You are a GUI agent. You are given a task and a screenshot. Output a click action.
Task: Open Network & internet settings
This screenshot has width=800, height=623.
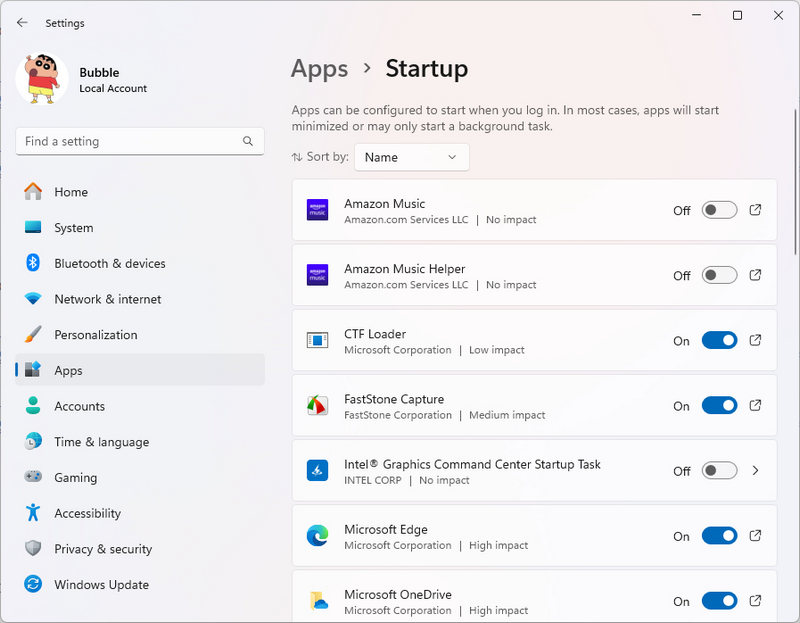pos(140,299)
